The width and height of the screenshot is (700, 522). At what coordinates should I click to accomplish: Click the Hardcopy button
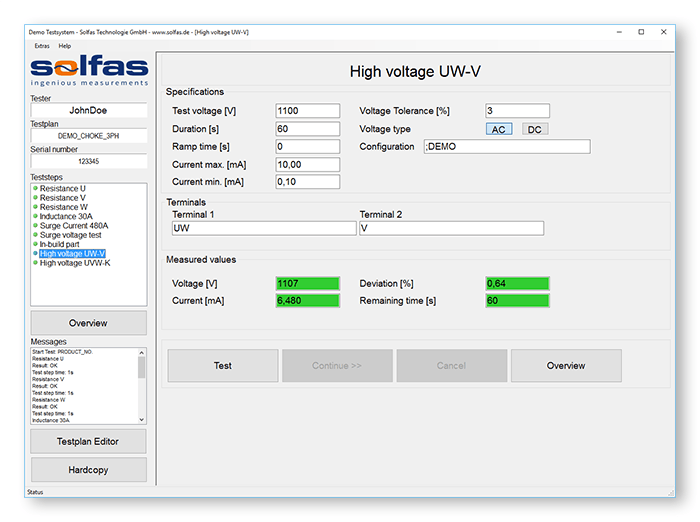coord(88,470)
